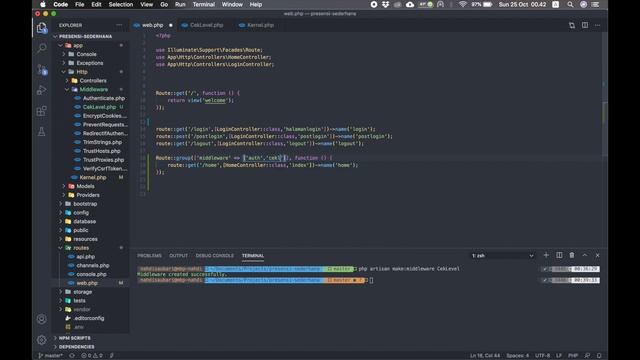Open errors and warnings count in status bar
This screenshot has height=360, width=640.
tap(91, 356)
